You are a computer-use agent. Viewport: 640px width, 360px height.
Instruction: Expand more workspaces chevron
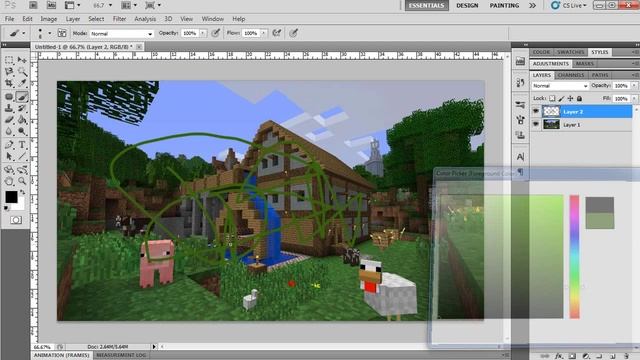pos(532,5)
